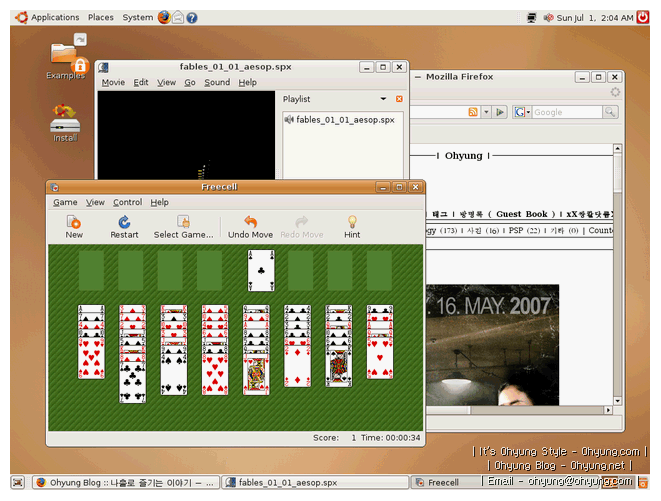This screenshot has width=661, height=501.
Task: Click the black video area in the media player
Action: pos(186,135)
